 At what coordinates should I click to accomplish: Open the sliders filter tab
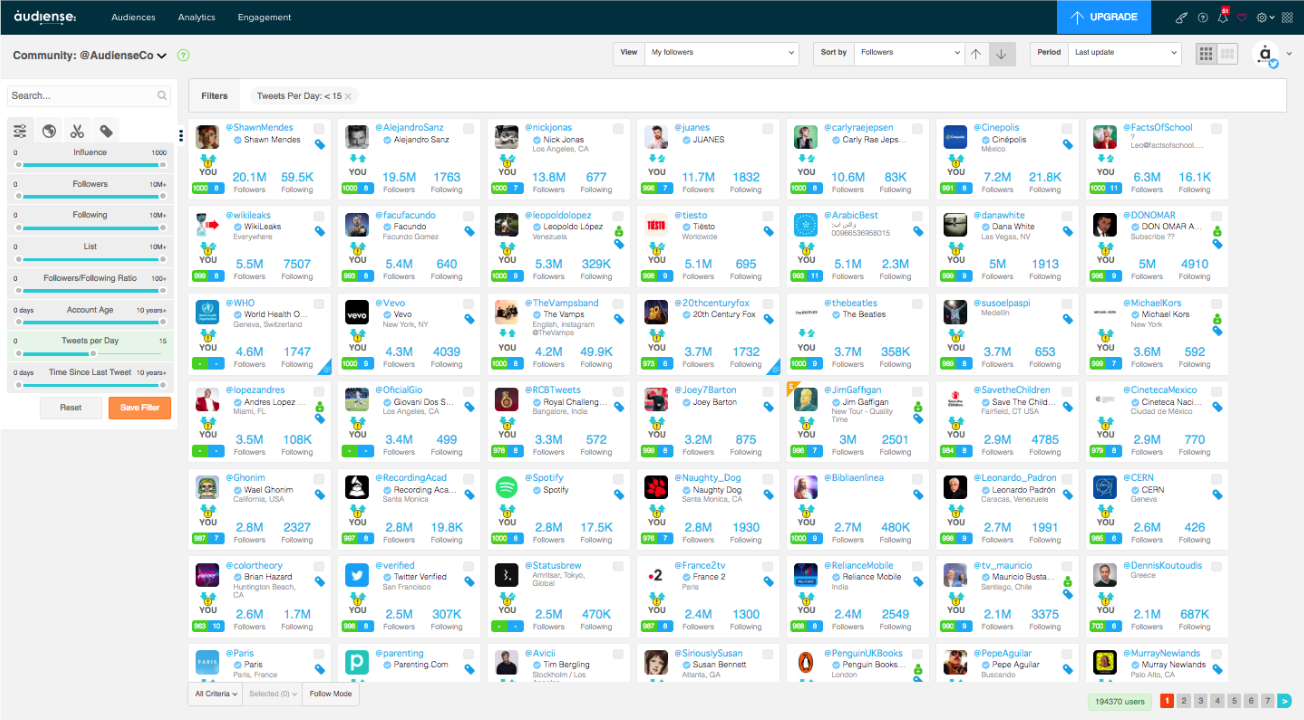[x=20, y=131]
